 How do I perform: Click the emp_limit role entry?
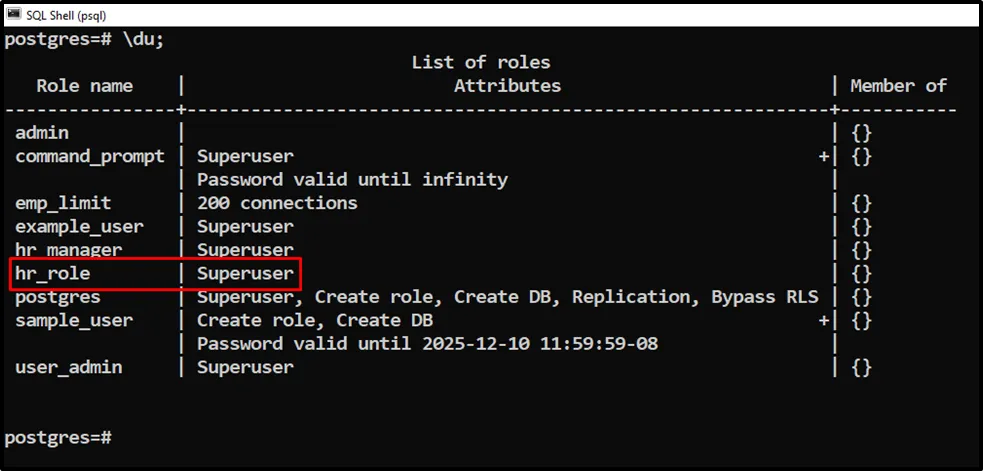(x=63, y=203)
